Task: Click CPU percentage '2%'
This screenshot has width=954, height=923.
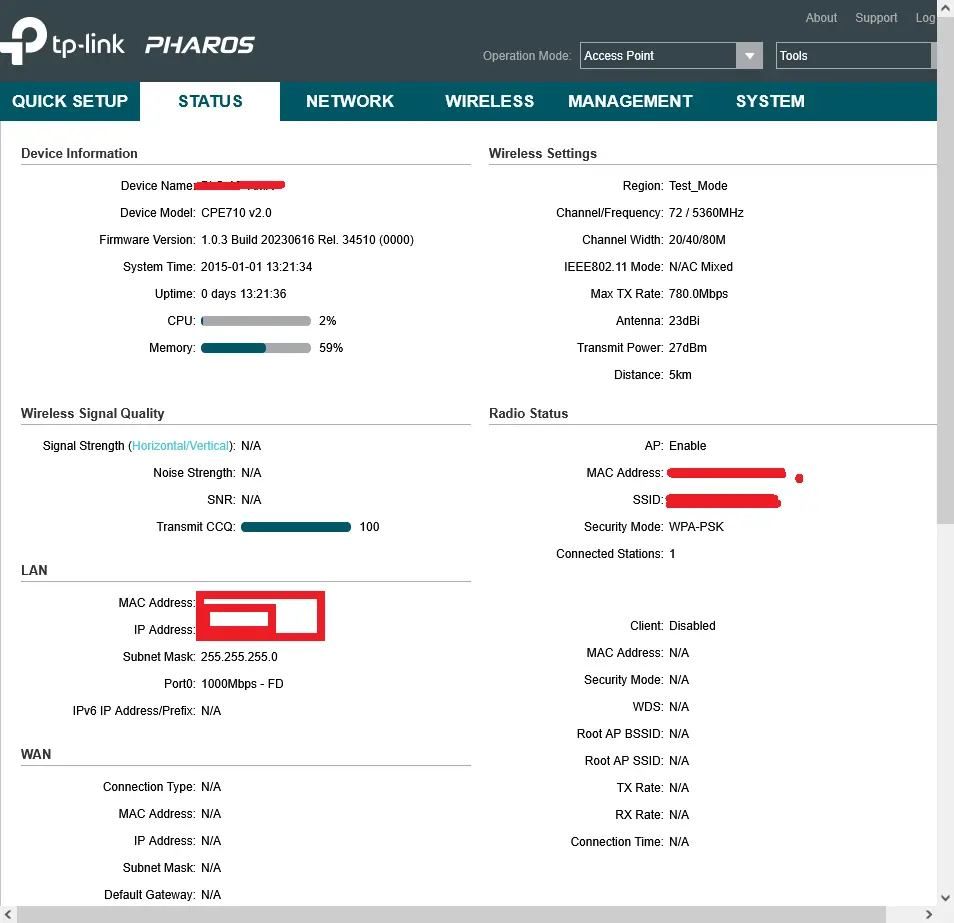Action: (327, 321)
